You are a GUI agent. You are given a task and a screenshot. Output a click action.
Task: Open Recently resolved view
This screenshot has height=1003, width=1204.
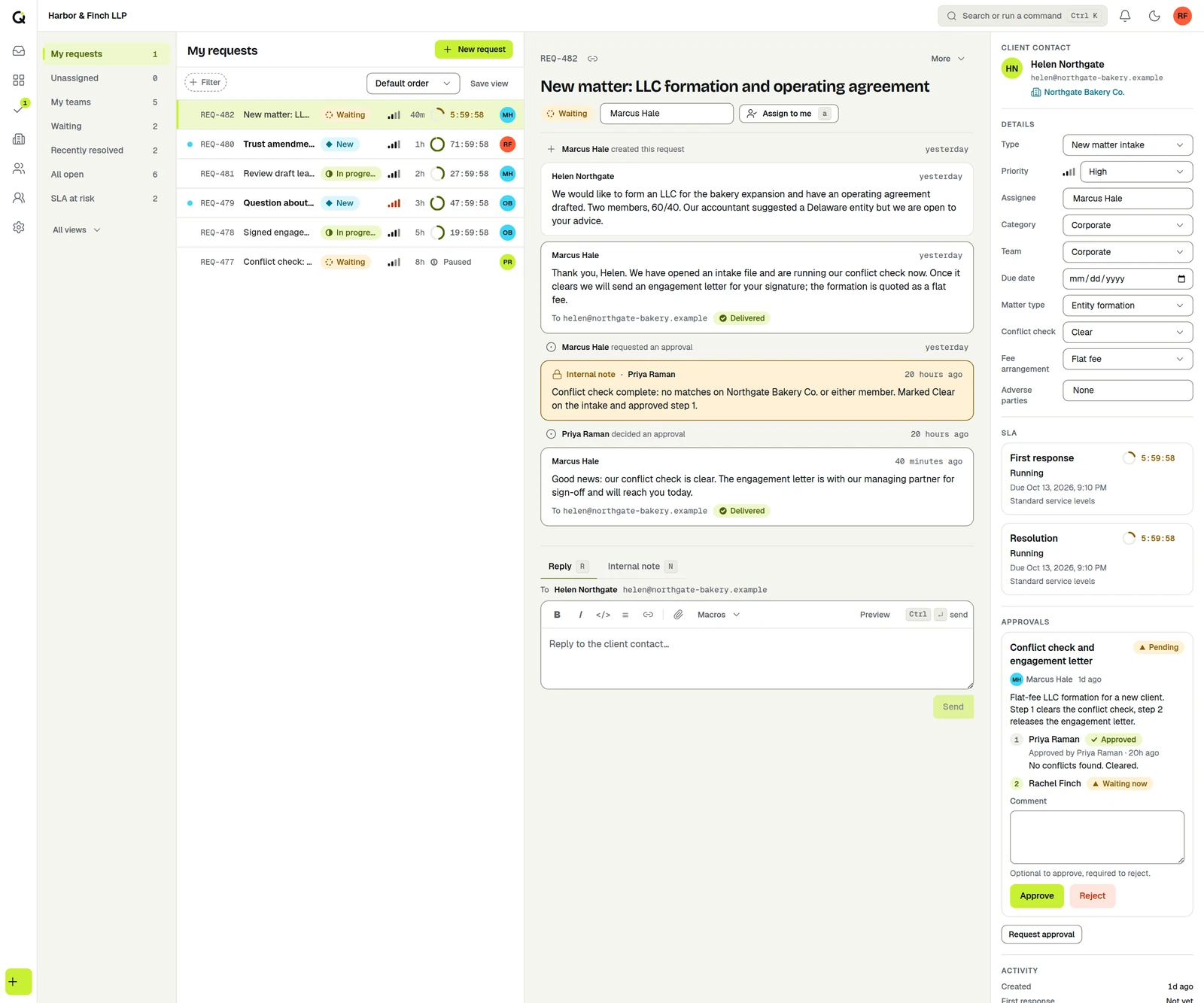click(x=106, y=150)
